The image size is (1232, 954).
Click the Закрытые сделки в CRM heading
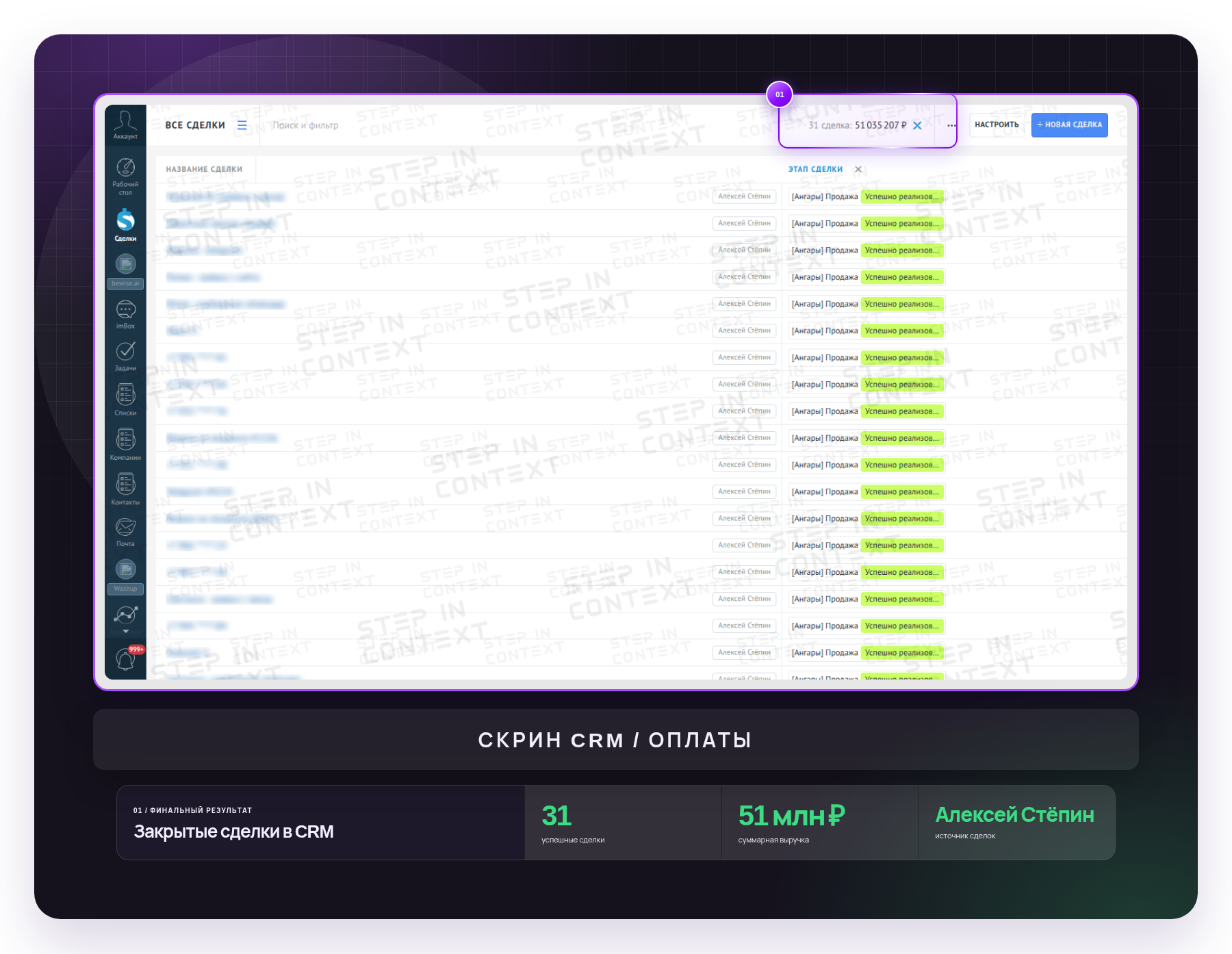[233, 831]
